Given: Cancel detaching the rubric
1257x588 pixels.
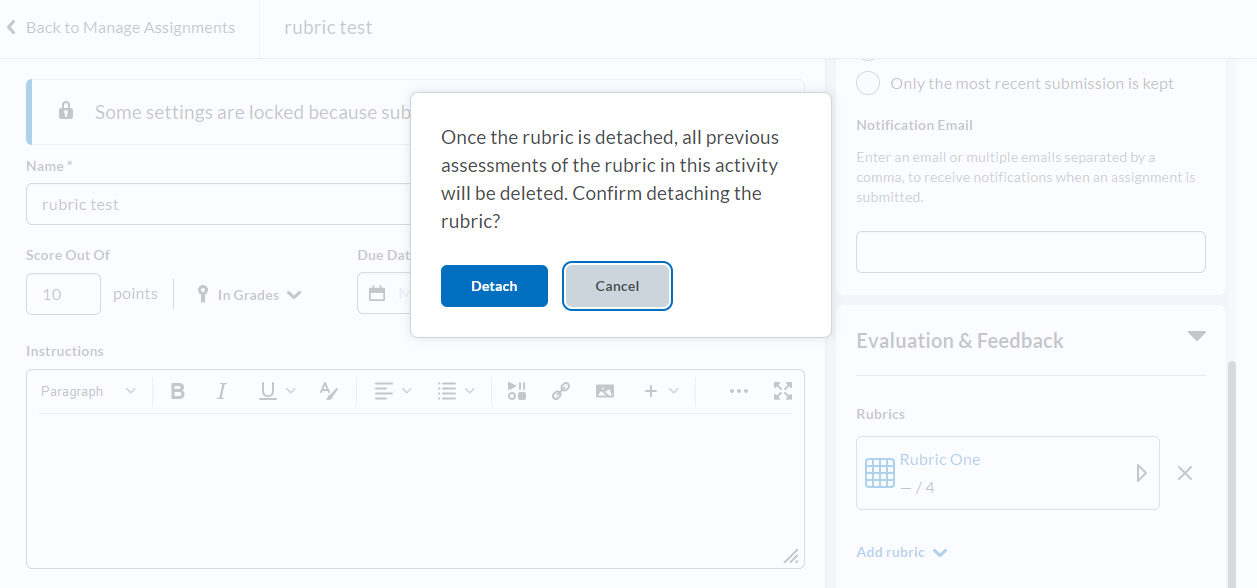Looking at the screenshot, I should 617,286.
